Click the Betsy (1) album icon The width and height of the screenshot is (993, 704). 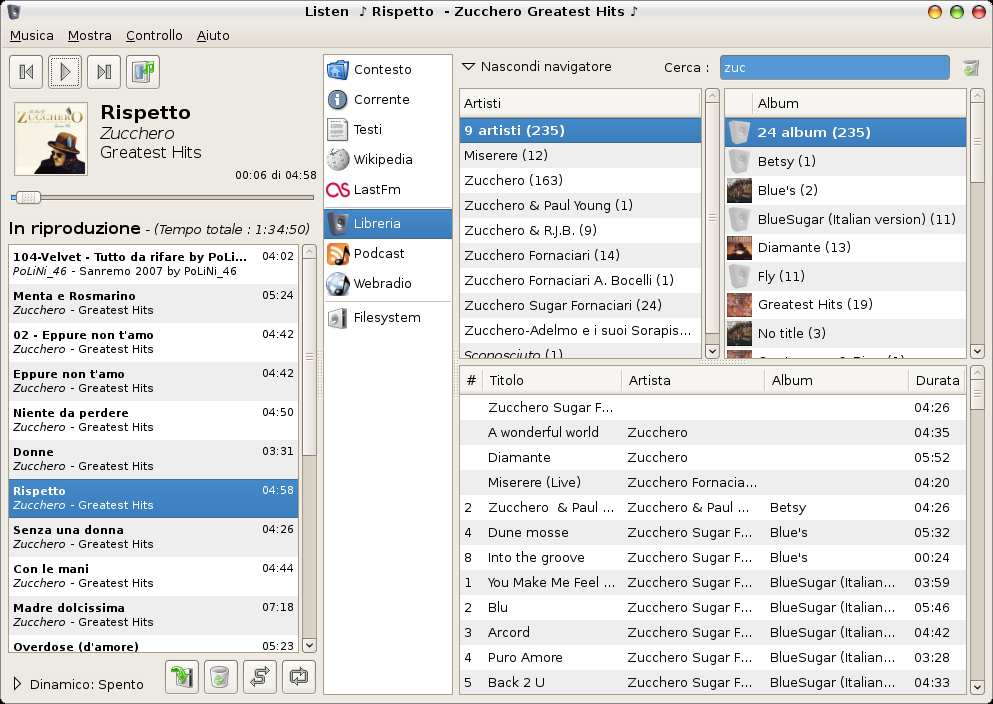tap(739, 161)
